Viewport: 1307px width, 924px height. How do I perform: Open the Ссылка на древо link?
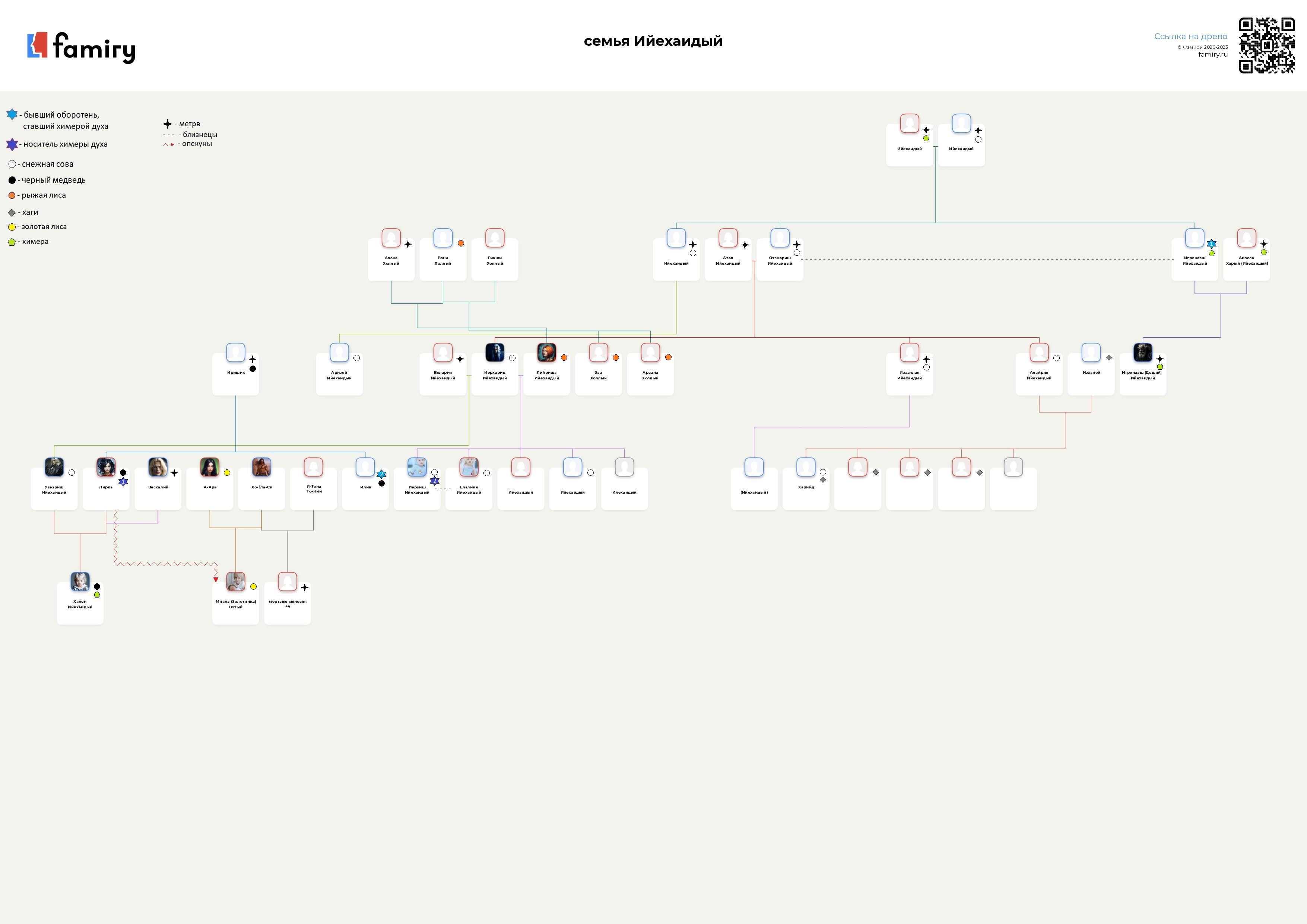pyautogui.click(x=1190, y=36)
